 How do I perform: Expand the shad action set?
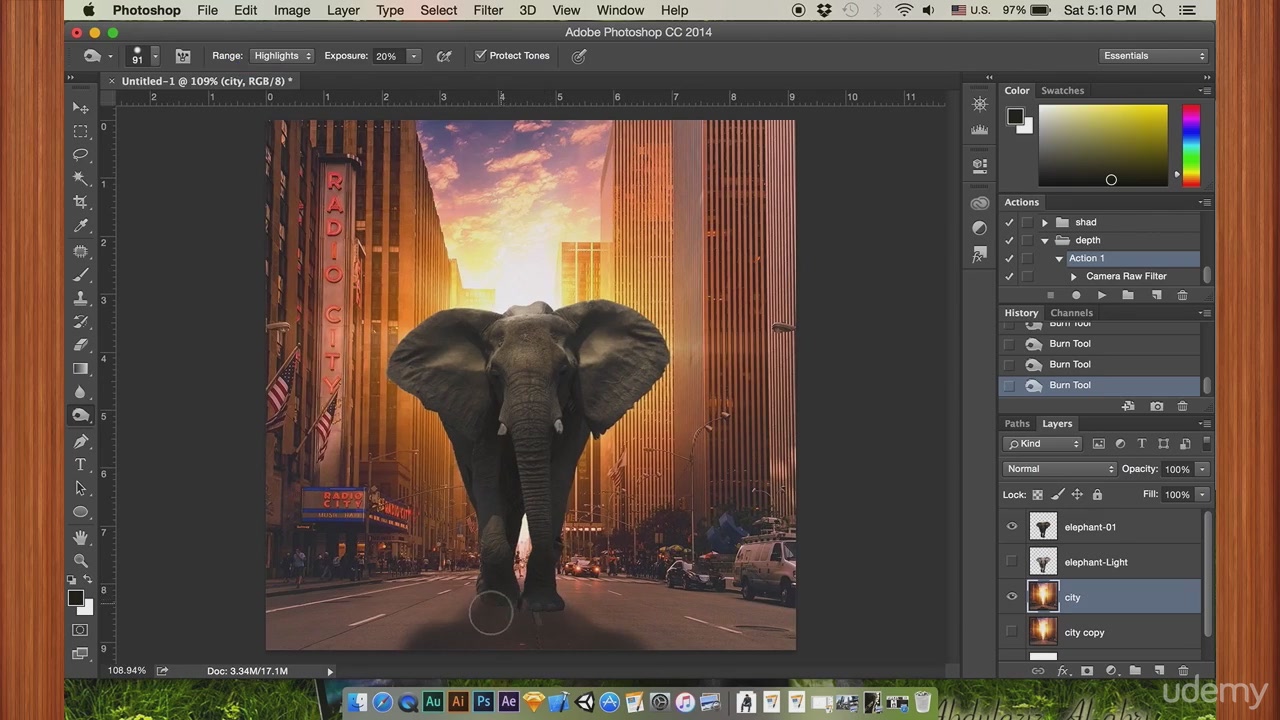1045,222
